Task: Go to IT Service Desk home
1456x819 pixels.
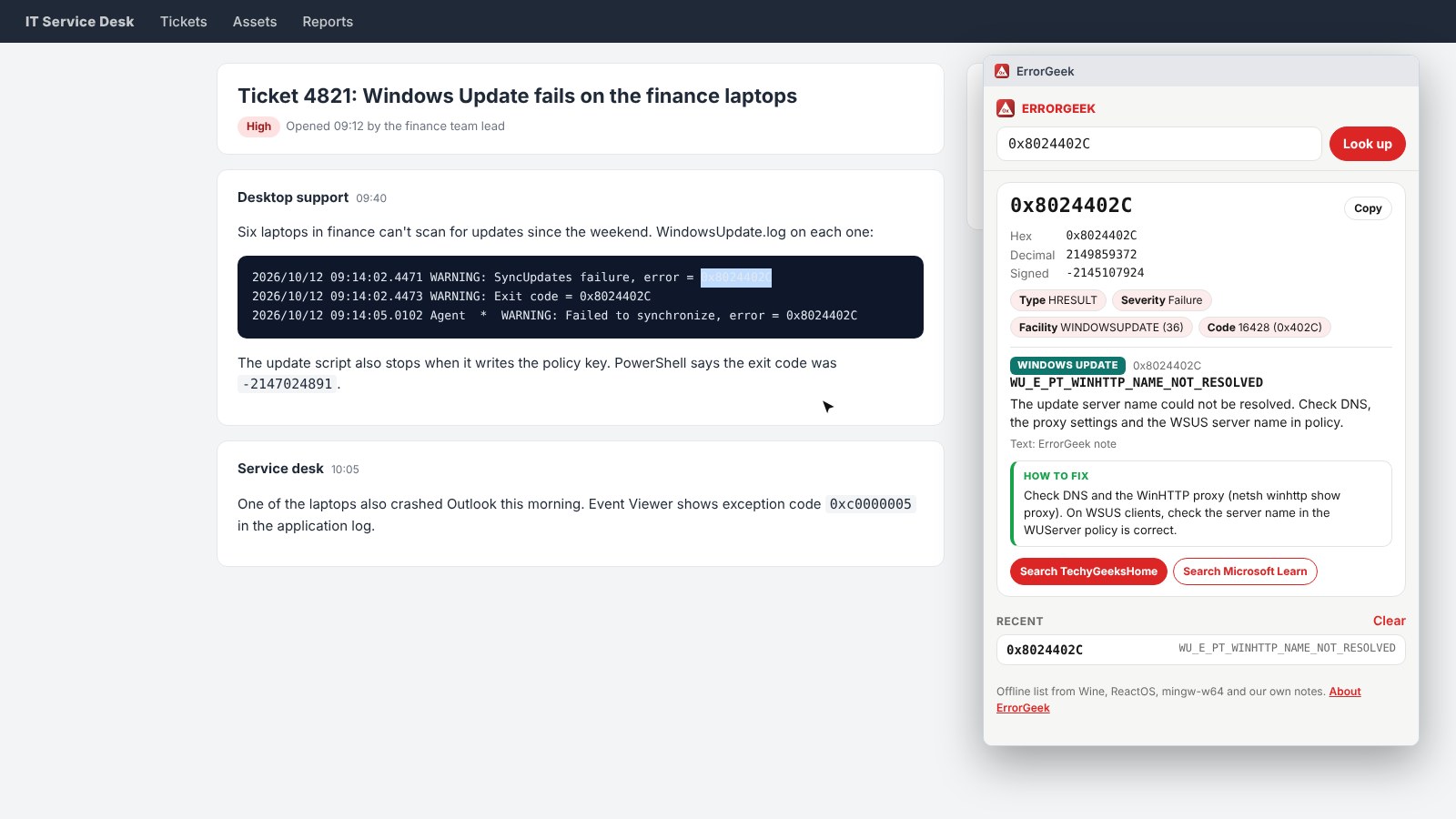Action: (x=79, y=22)
